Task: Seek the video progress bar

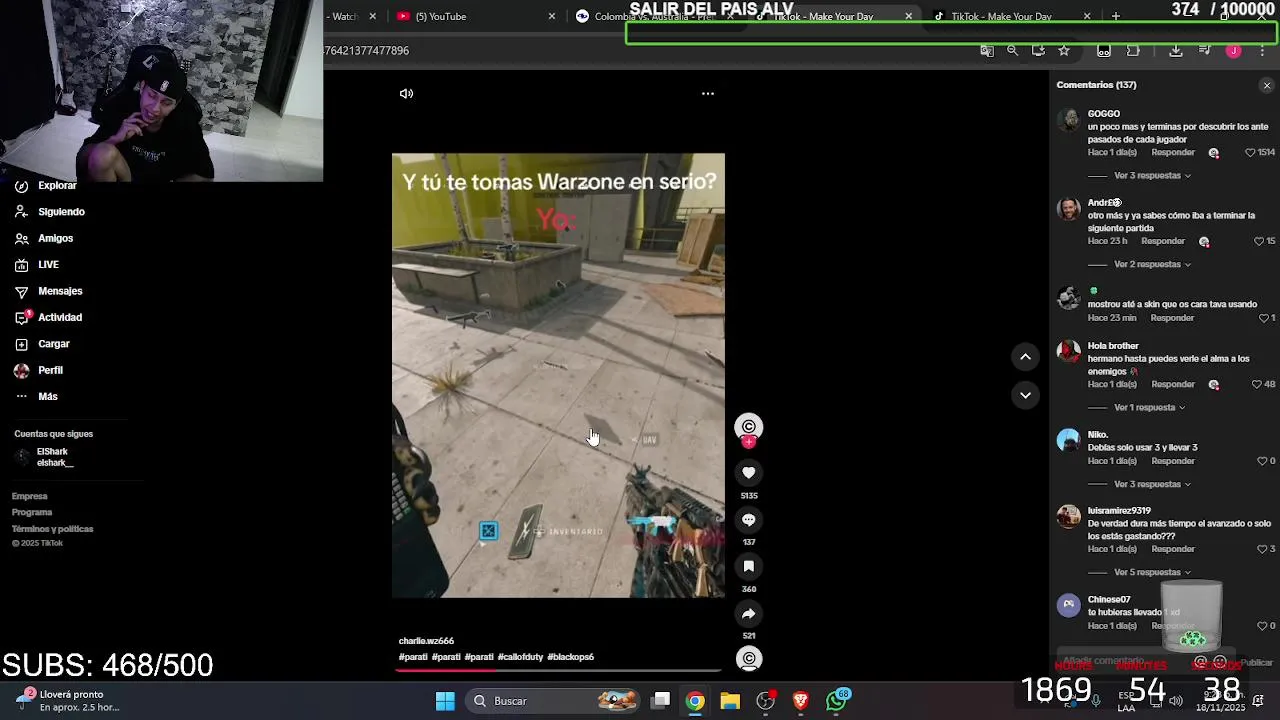Action: pyautogui.click(x=558, y=670)
